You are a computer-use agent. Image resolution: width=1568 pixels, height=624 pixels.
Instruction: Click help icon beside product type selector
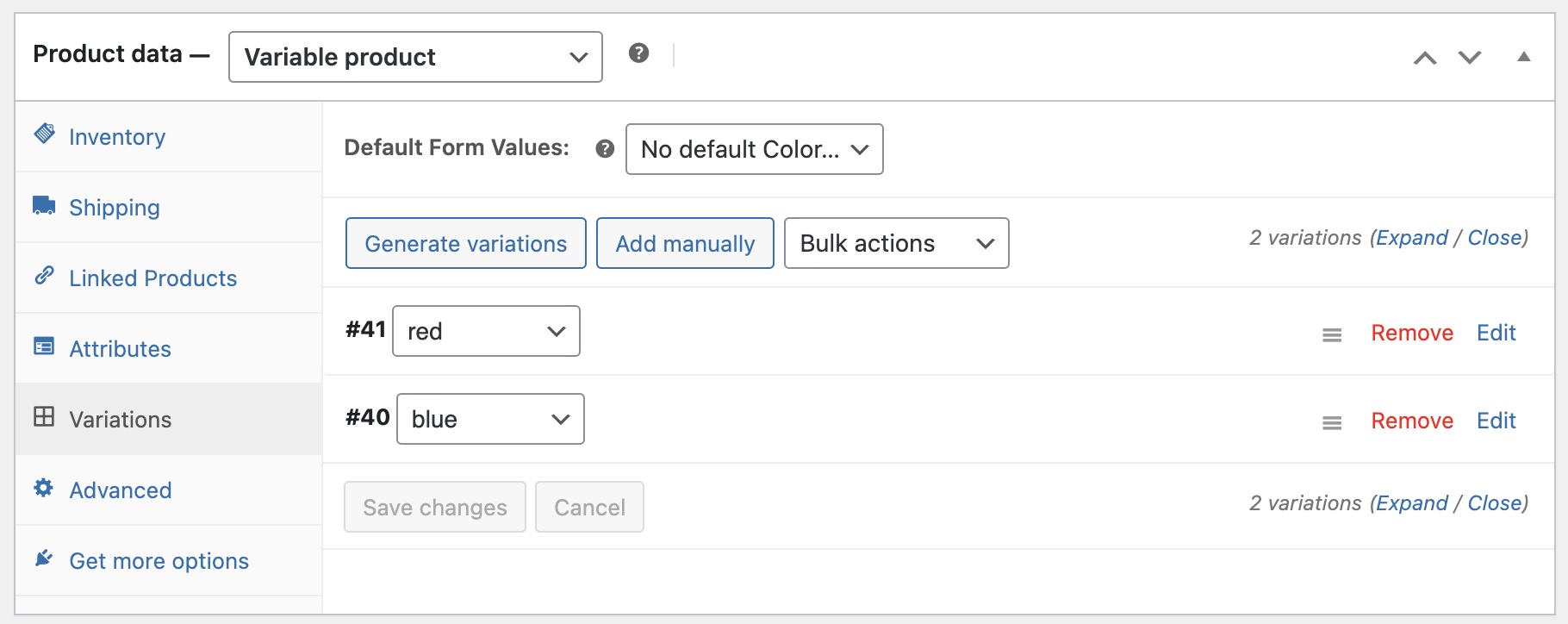[x=638, y=53]
